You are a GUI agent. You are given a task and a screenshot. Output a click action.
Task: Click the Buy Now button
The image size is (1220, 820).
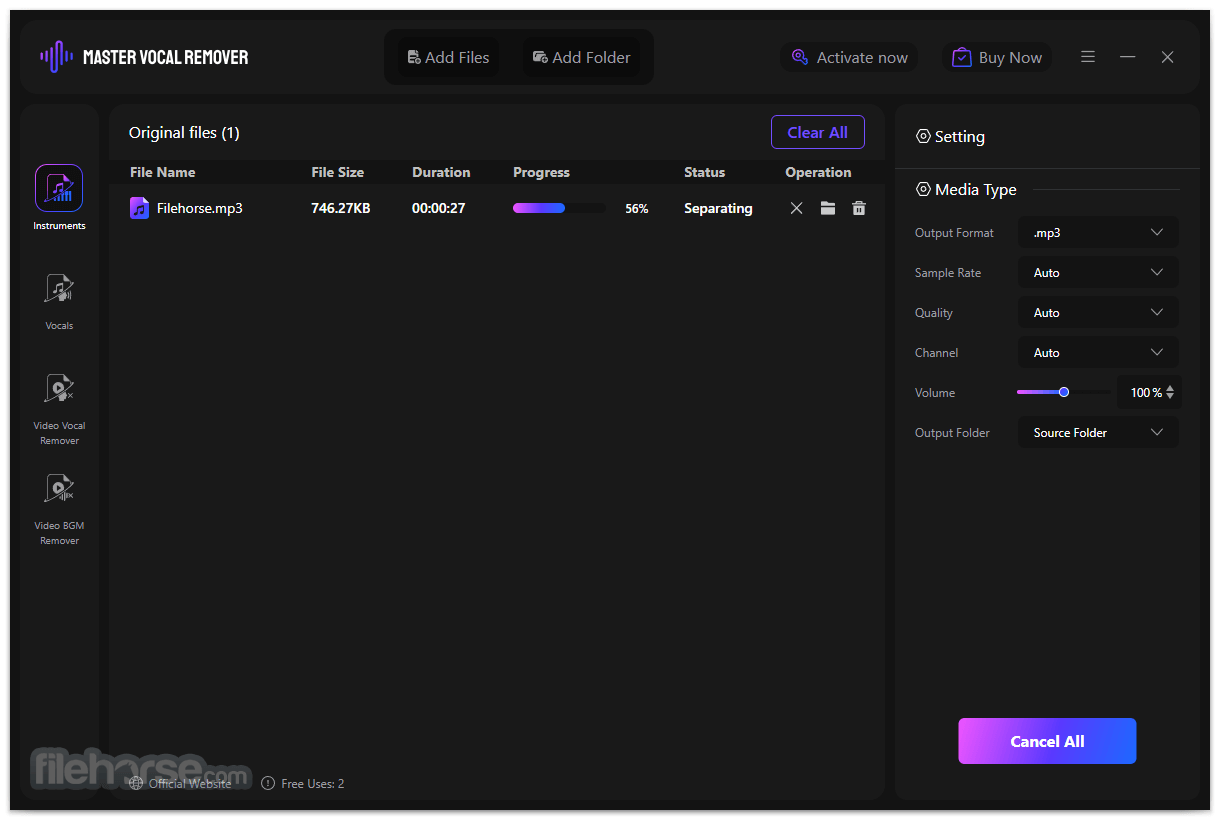coord(997,57)
